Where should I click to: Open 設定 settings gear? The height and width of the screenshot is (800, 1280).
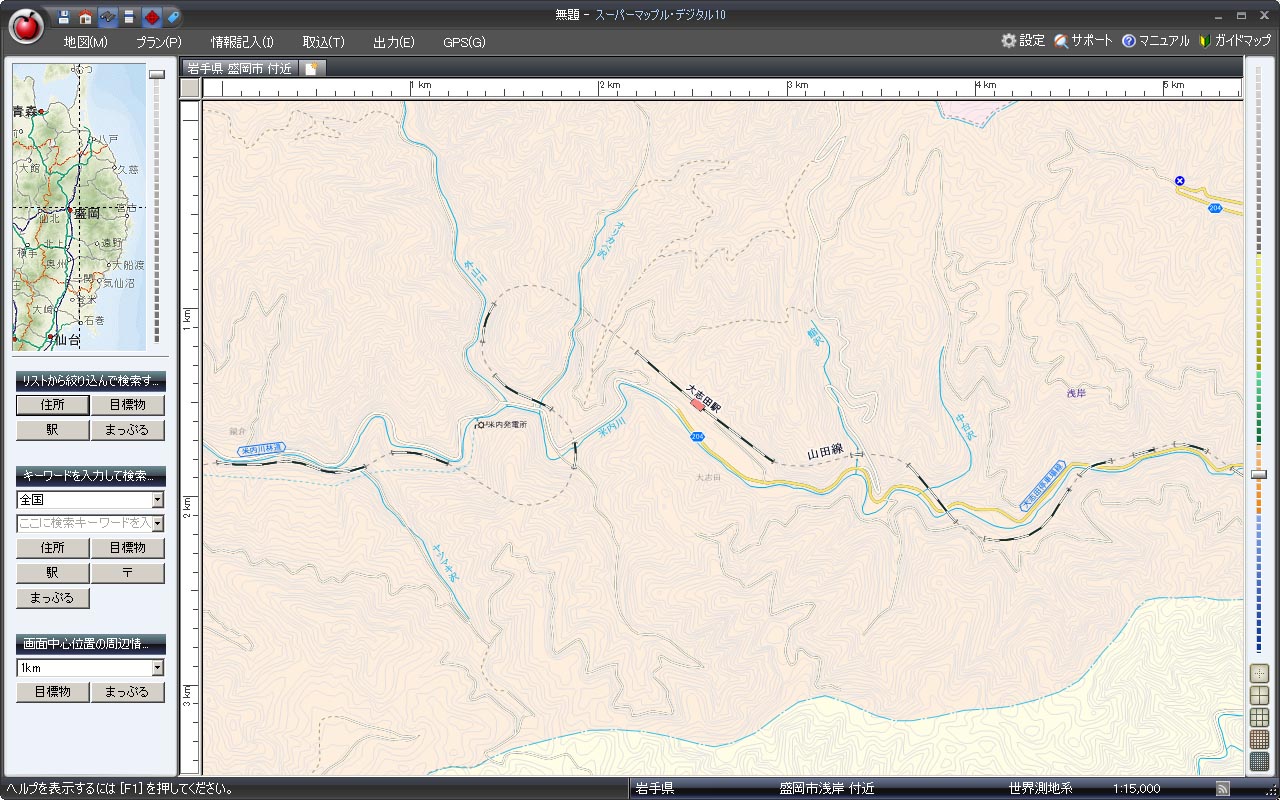tap(1023, 41)
